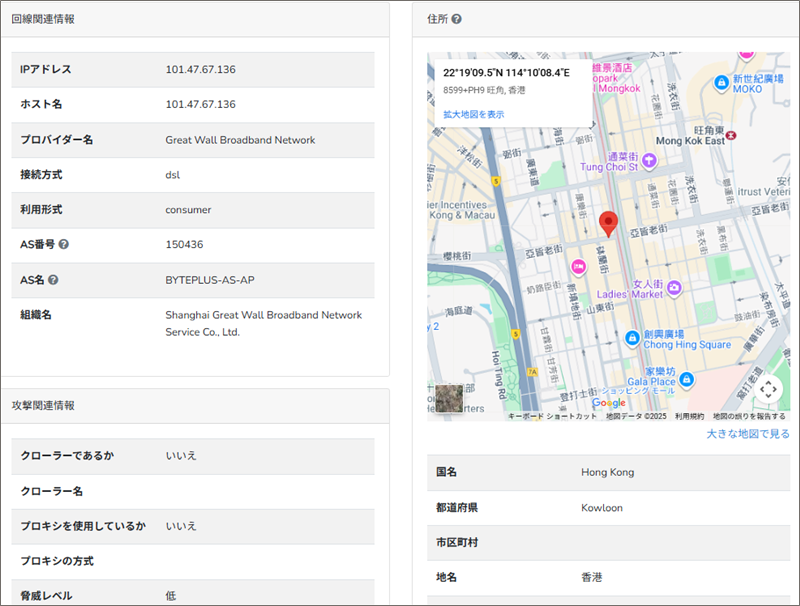Toggle the map fullscreen view button
The width and height of the screenshot is (800, 606).
(x=767, y=389)
